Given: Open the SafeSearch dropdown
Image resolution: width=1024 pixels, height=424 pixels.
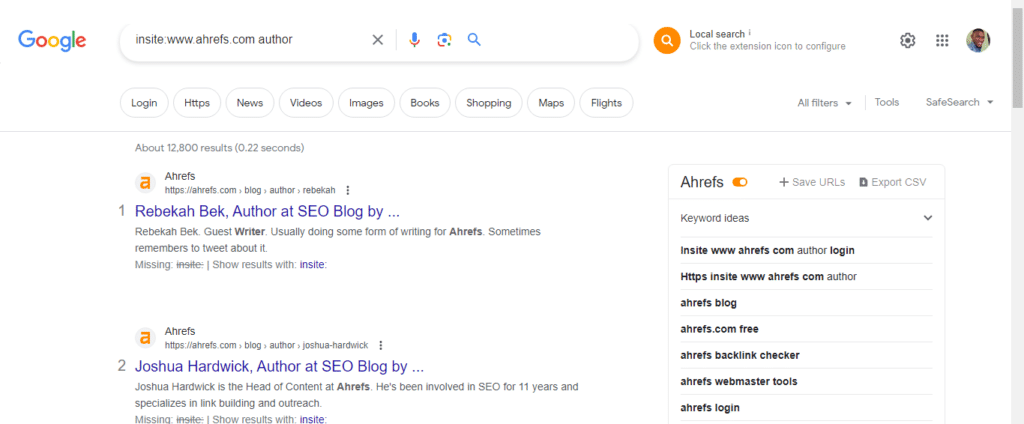Looking at the screenshot, I should 959,103.
